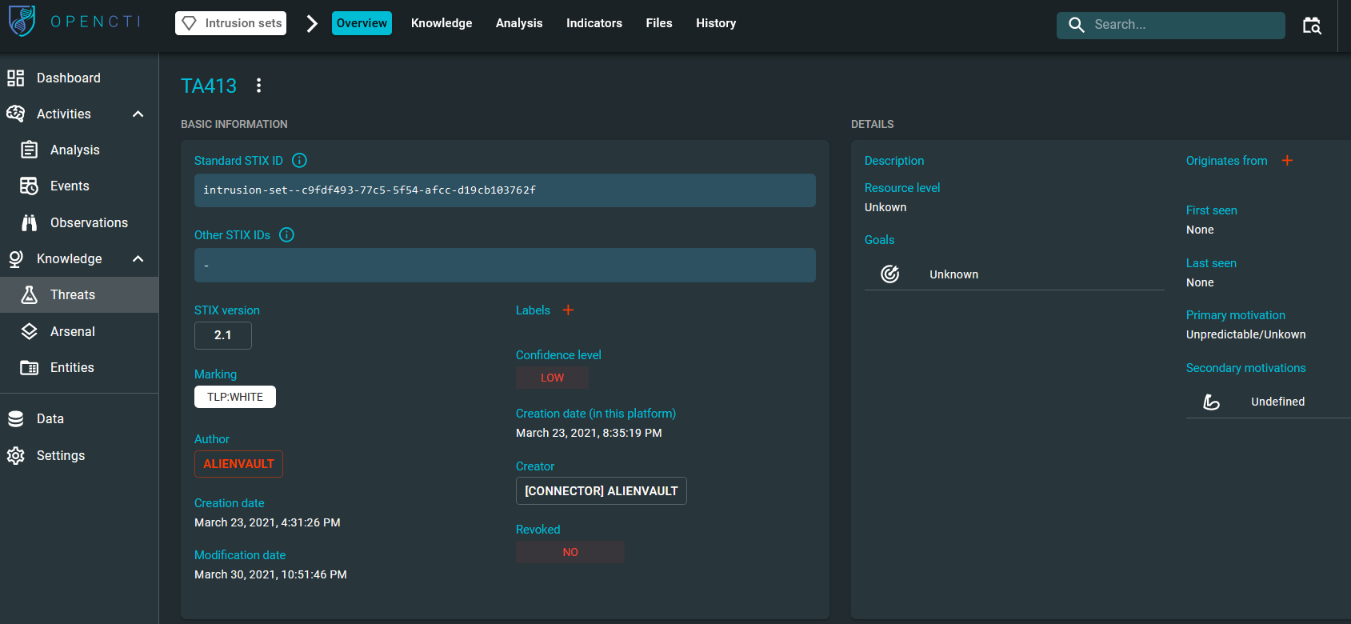Open the Indicators tab
1351x624 pixels.
point(594,23)
